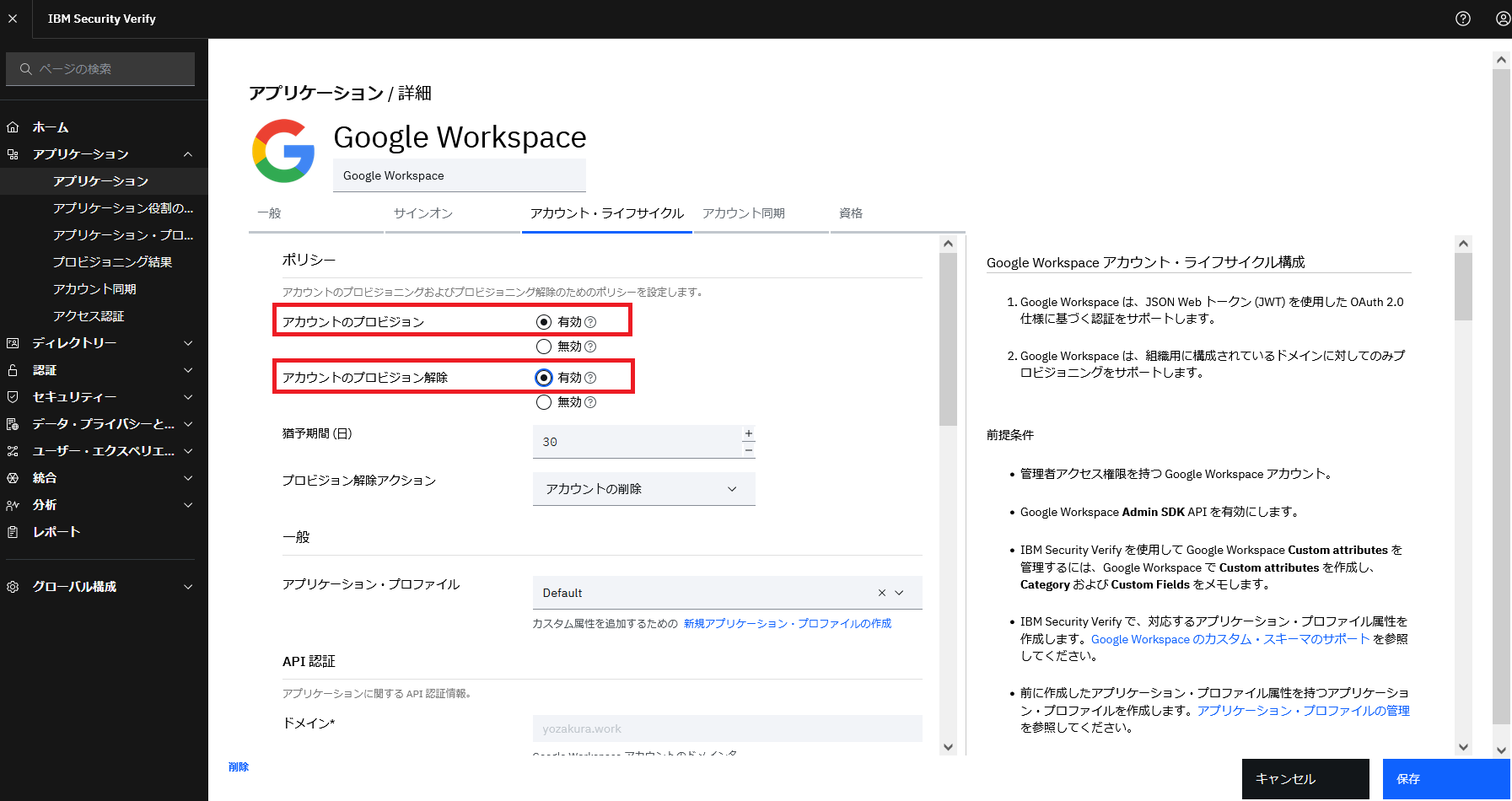This screenshot has width=1512, height=801.
Task: Click the help panel scrollbar down arrow
Action: pos(1464,747)
